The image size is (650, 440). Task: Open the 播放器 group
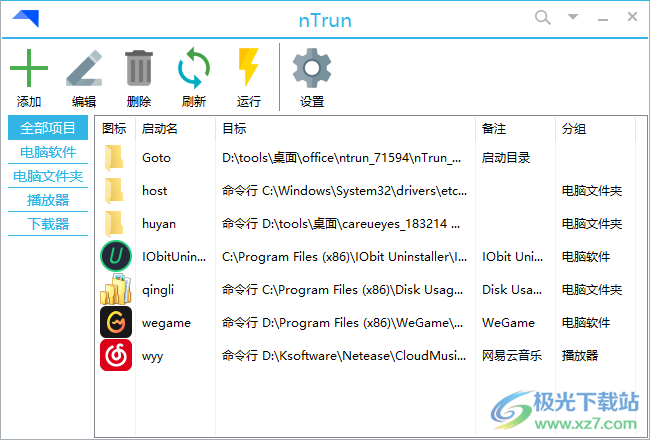pos(48,200)
